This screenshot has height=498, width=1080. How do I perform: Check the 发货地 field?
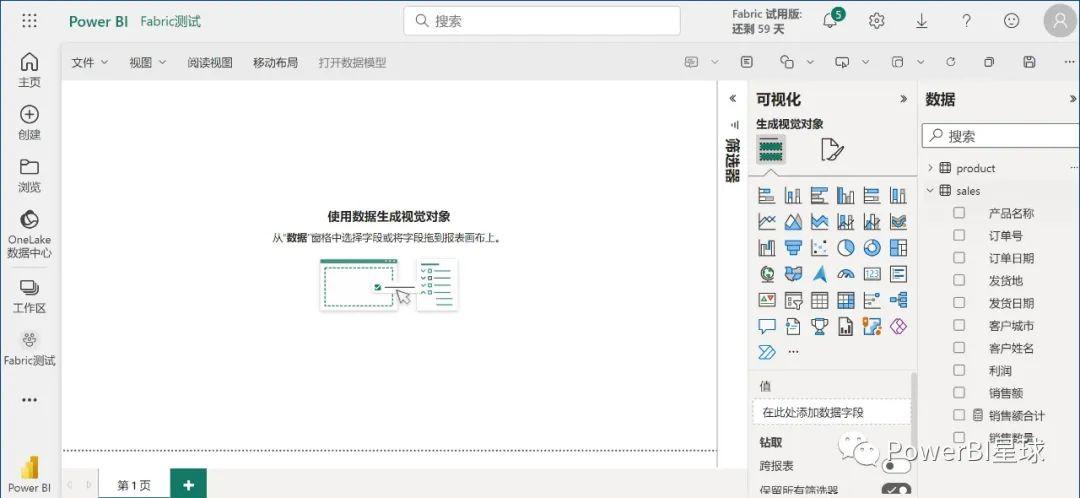point(959,280)
